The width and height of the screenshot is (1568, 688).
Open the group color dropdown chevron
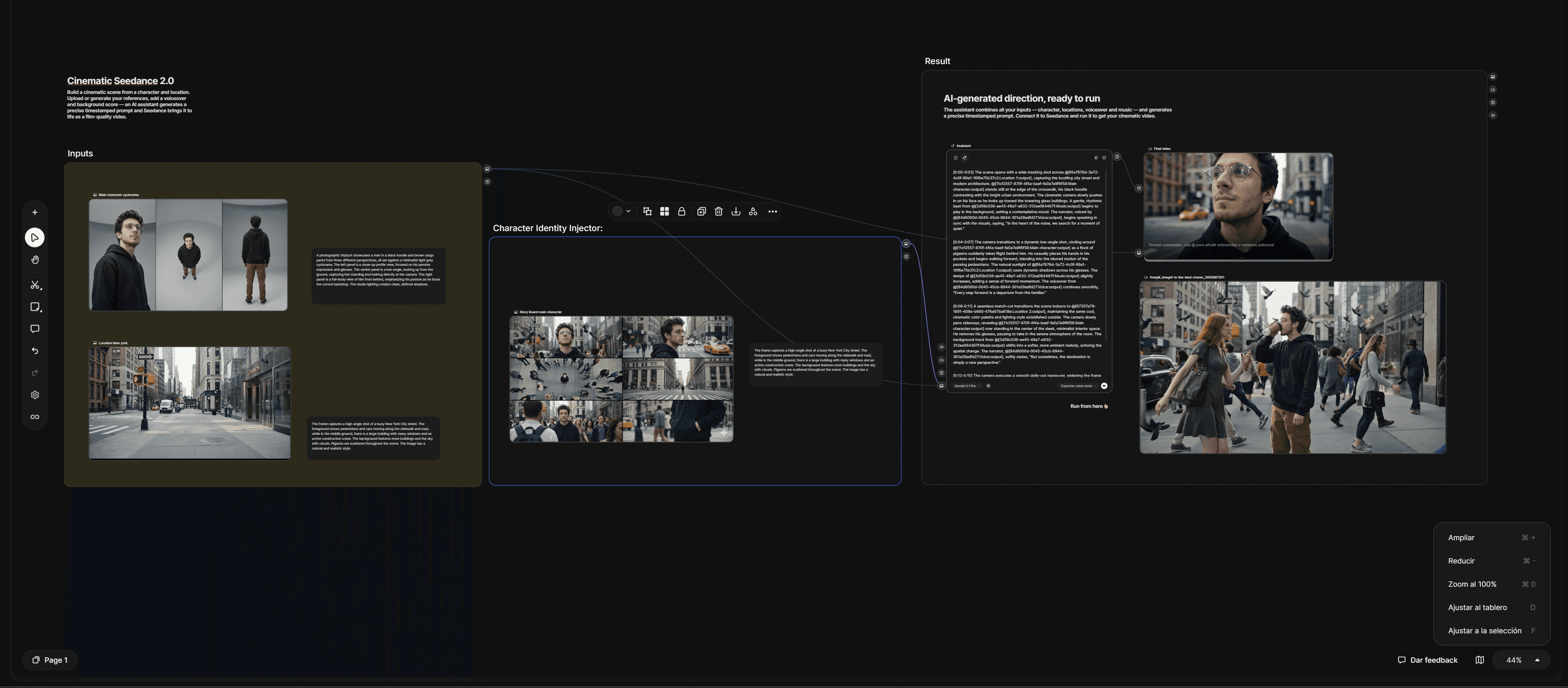pyautogui.click(x=628, y=211)
